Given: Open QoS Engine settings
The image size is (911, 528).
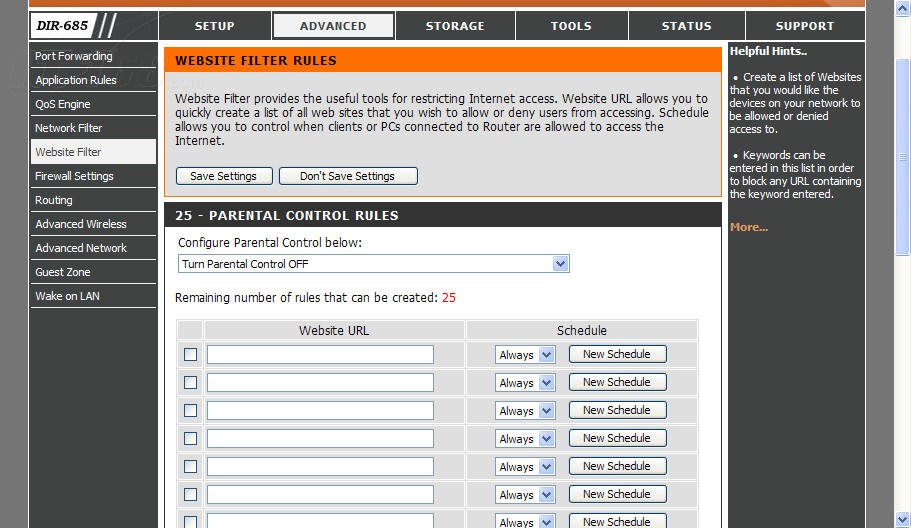Looking at the screenshot, I should coord(63,104).
